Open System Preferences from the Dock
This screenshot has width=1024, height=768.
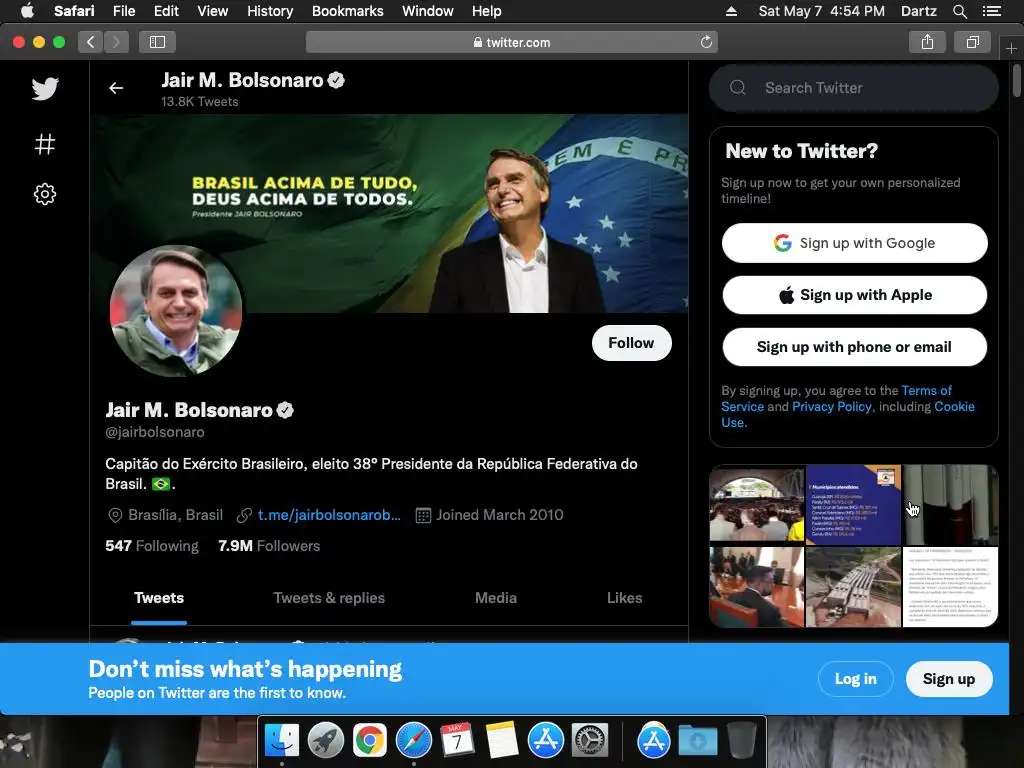pyautogui.click(x=590, y=741)
